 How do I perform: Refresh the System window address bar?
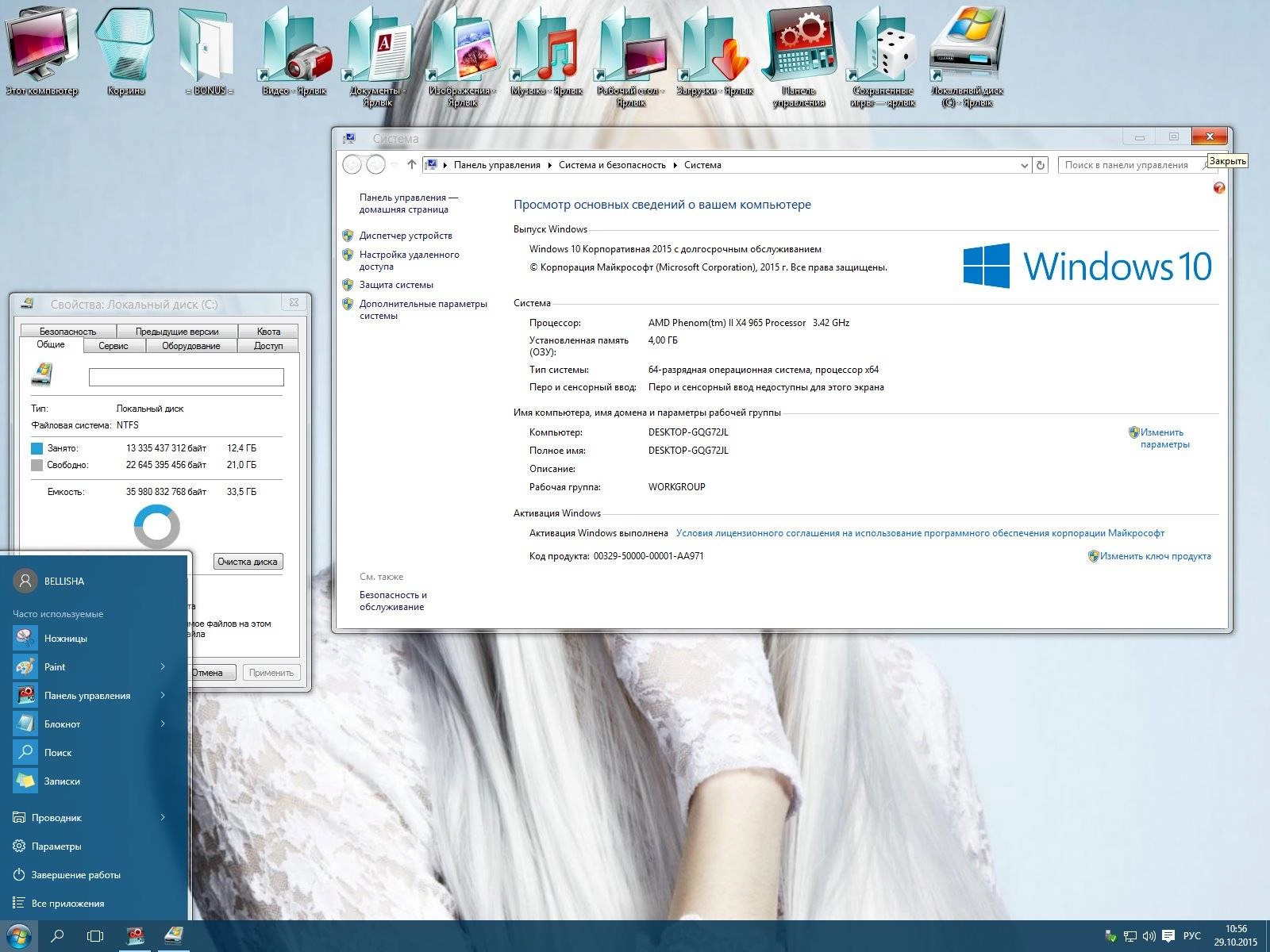1041,165
